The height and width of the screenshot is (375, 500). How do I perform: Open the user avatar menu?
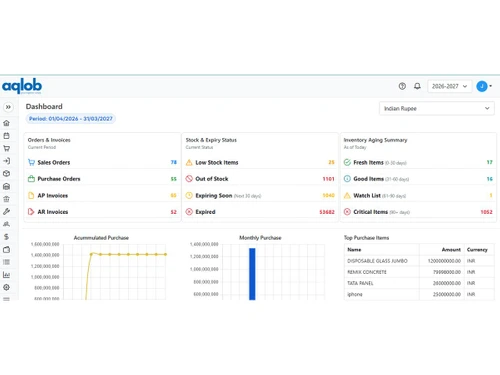[x=484, y=86]
